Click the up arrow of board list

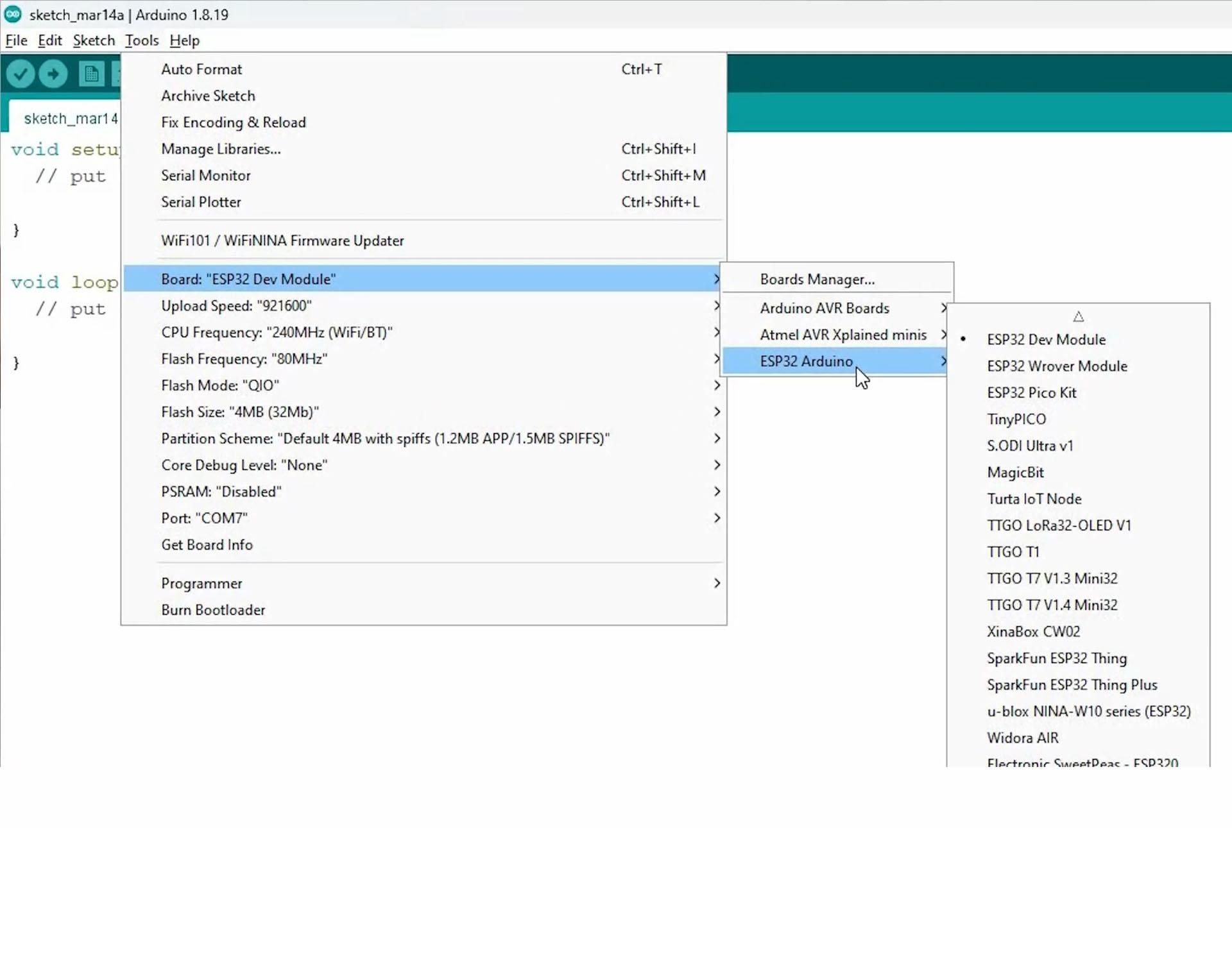(1079, 317)
